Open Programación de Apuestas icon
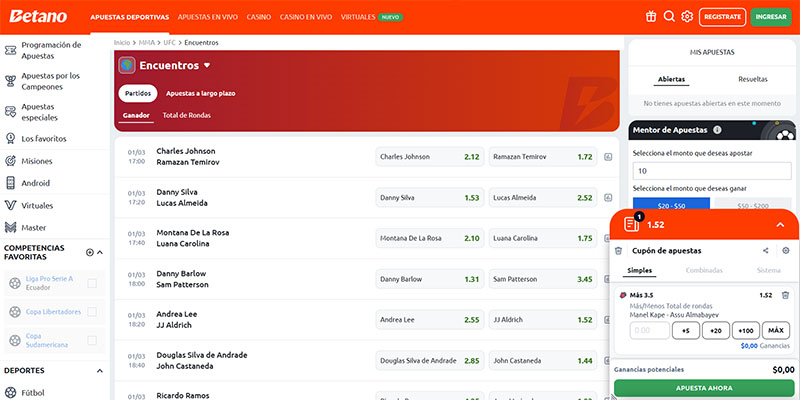800x400 pixels. 10,51
